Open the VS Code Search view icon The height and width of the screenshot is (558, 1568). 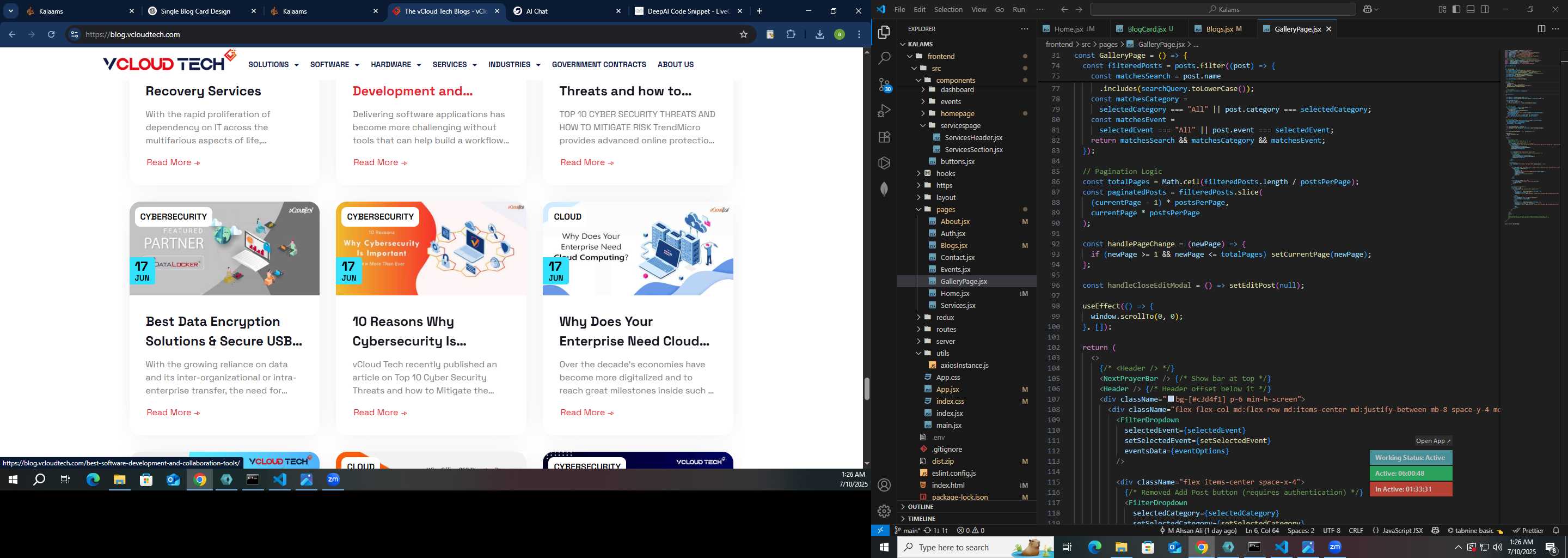(884, 58)
